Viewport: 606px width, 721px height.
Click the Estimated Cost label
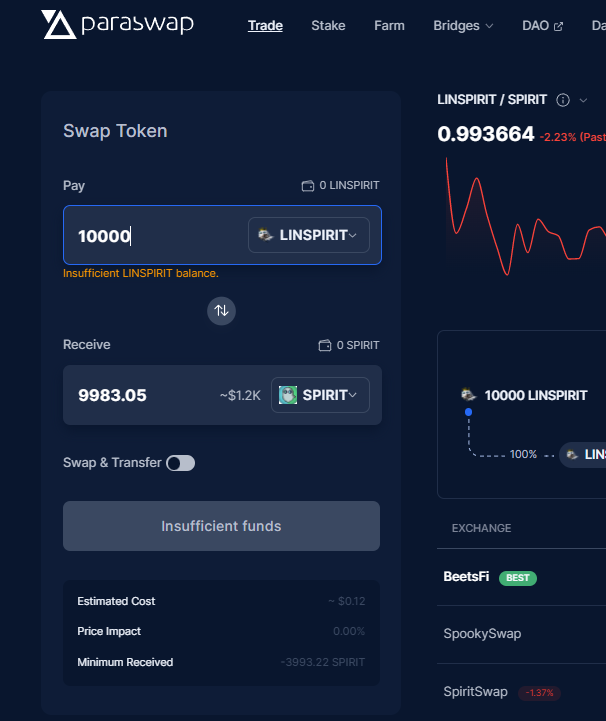116,601
